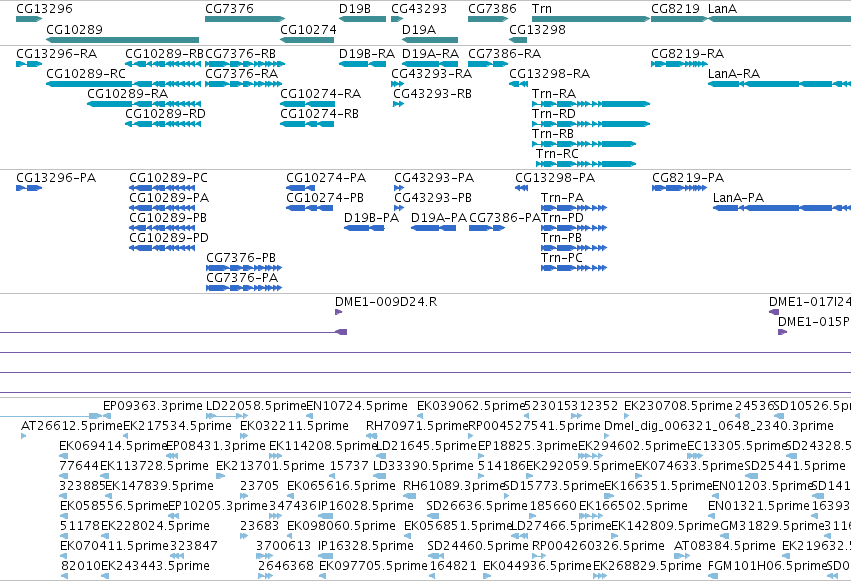851x581 pixels.
Task: Click the CG10274 gene label
Action: click(x=308, y=29)
